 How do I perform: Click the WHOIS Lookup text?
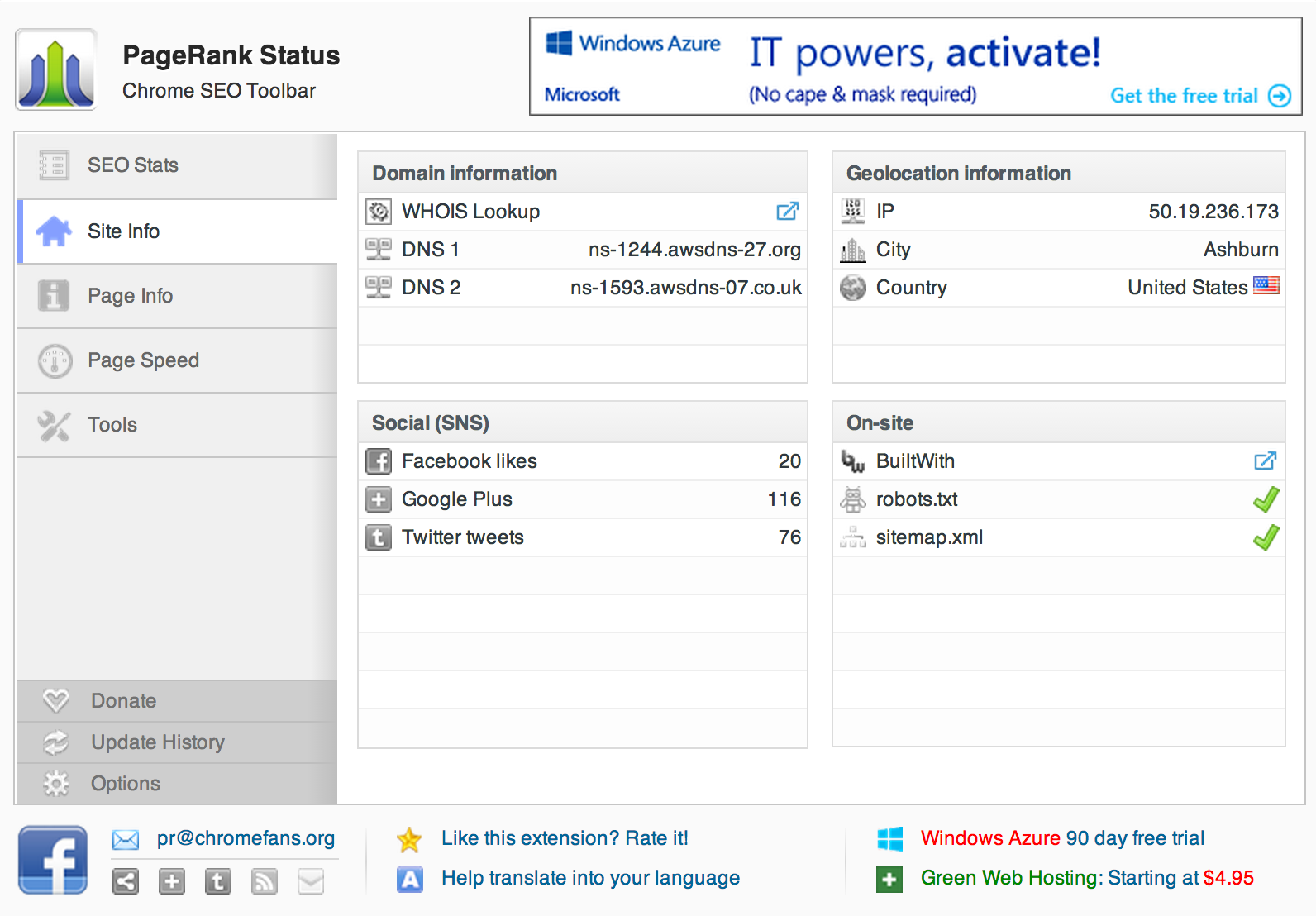click(470, 212)
